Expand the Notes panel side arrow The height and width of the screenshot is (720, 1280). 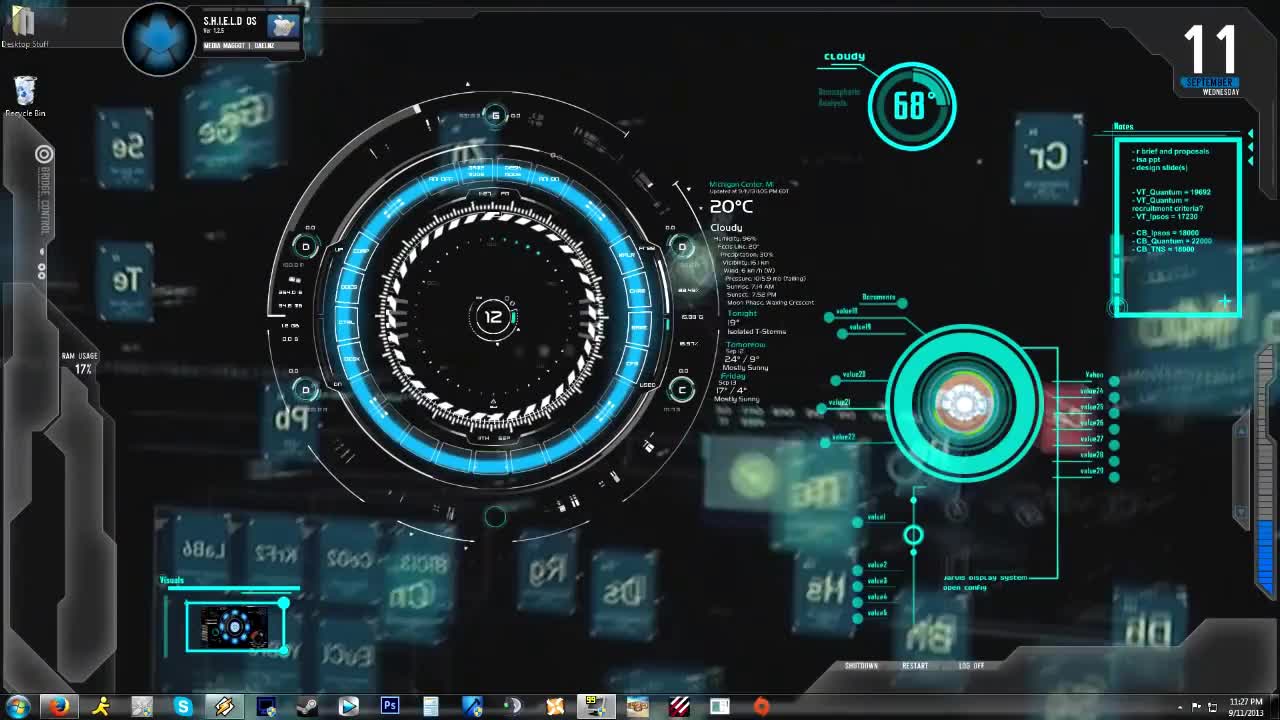point(1251,133)
